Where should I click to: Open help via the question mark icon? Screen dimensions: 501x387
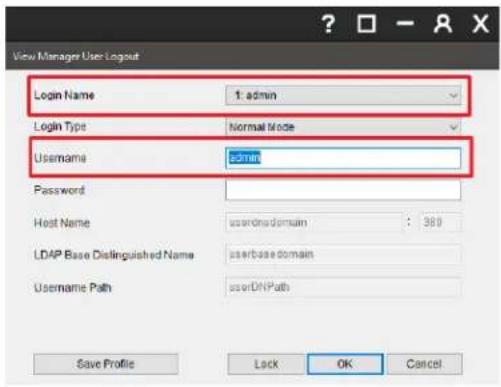328,24
